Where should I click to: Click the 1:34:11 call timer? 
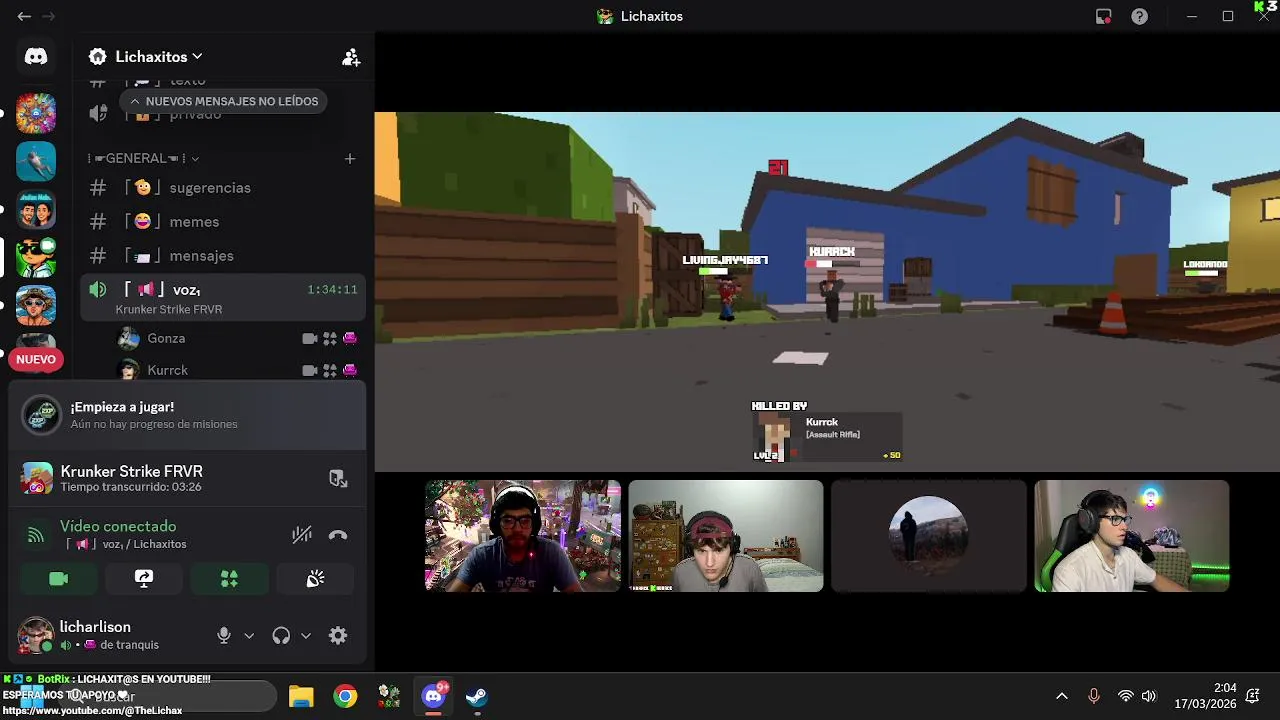(x=332, y=290)
